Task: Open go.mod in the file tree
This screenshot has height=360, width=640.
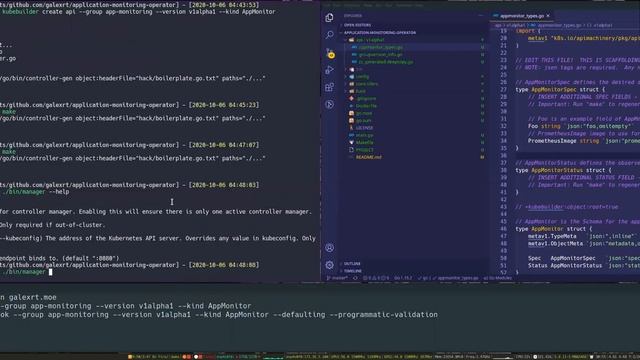Action: pos(364,113)
